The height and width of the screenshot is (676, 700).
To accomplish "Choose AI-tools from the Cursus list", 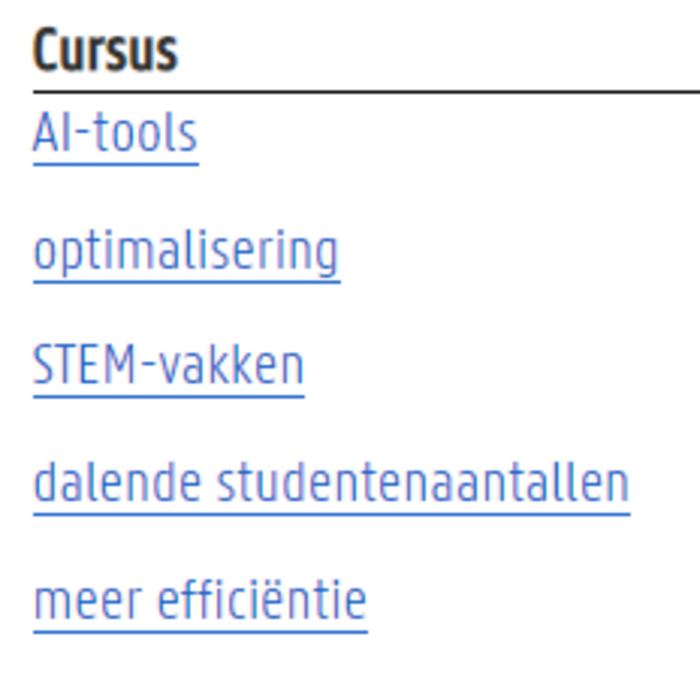I will pyautogui.click(x=116, y=133).
